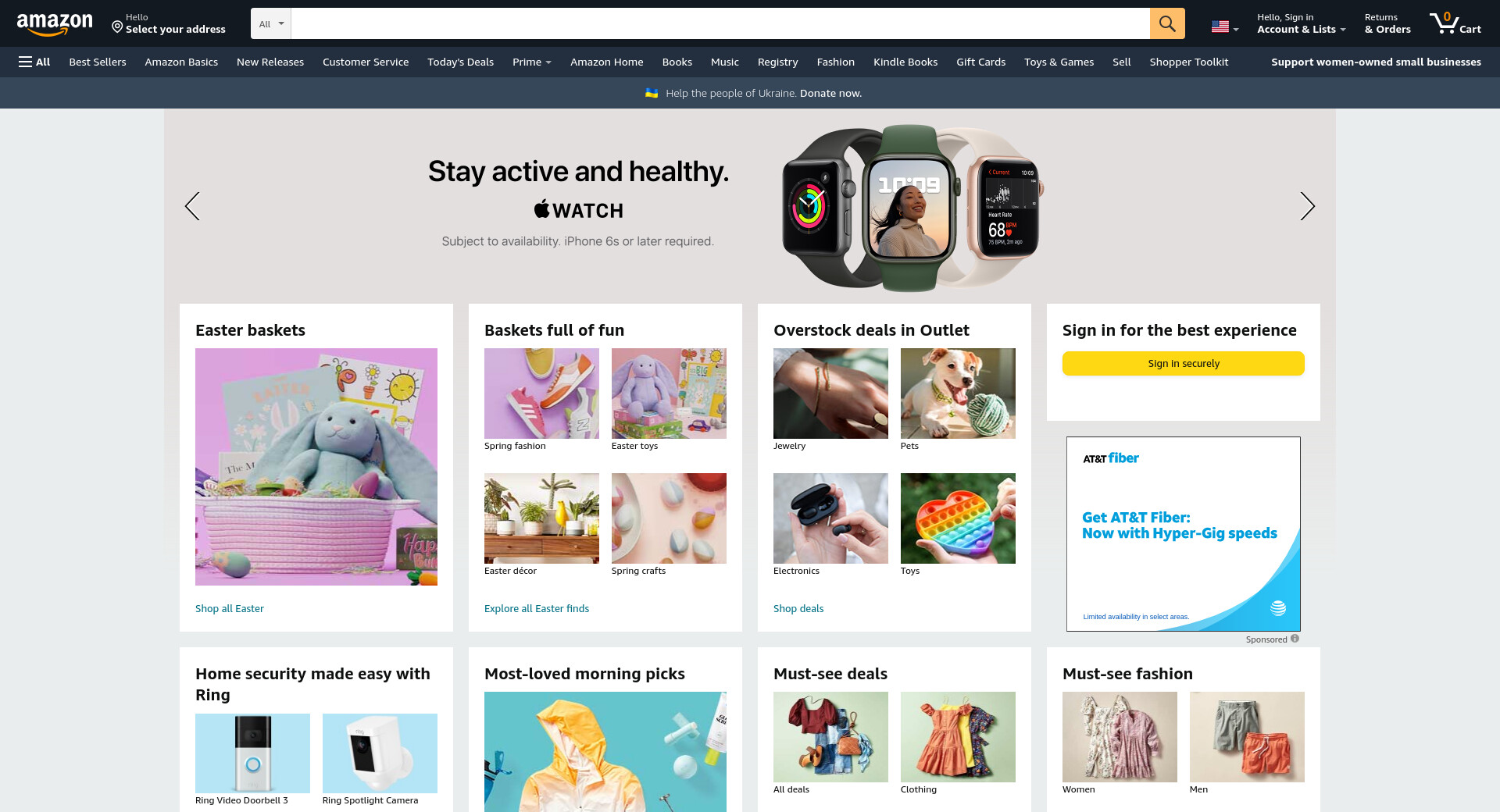Viewport: 1500px width, 812px height.
Task: Click the Sponsored ad info icon
Action: (1295, 639)
